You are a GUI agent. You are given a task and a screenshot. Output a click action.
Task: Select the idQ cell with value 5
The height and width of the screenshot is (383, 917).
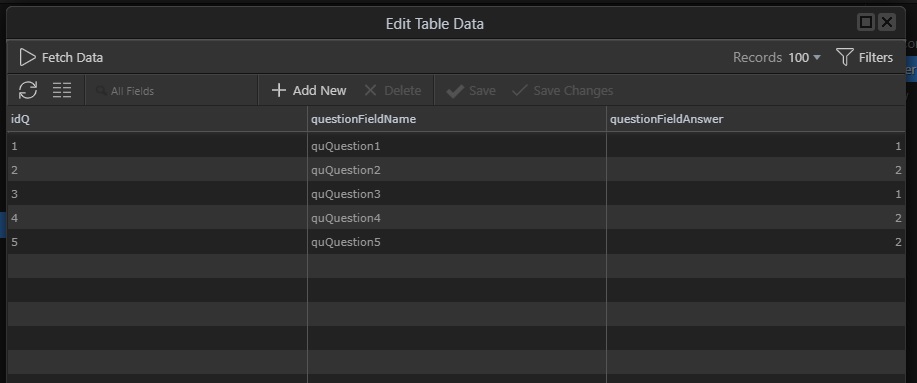point(157,241)
